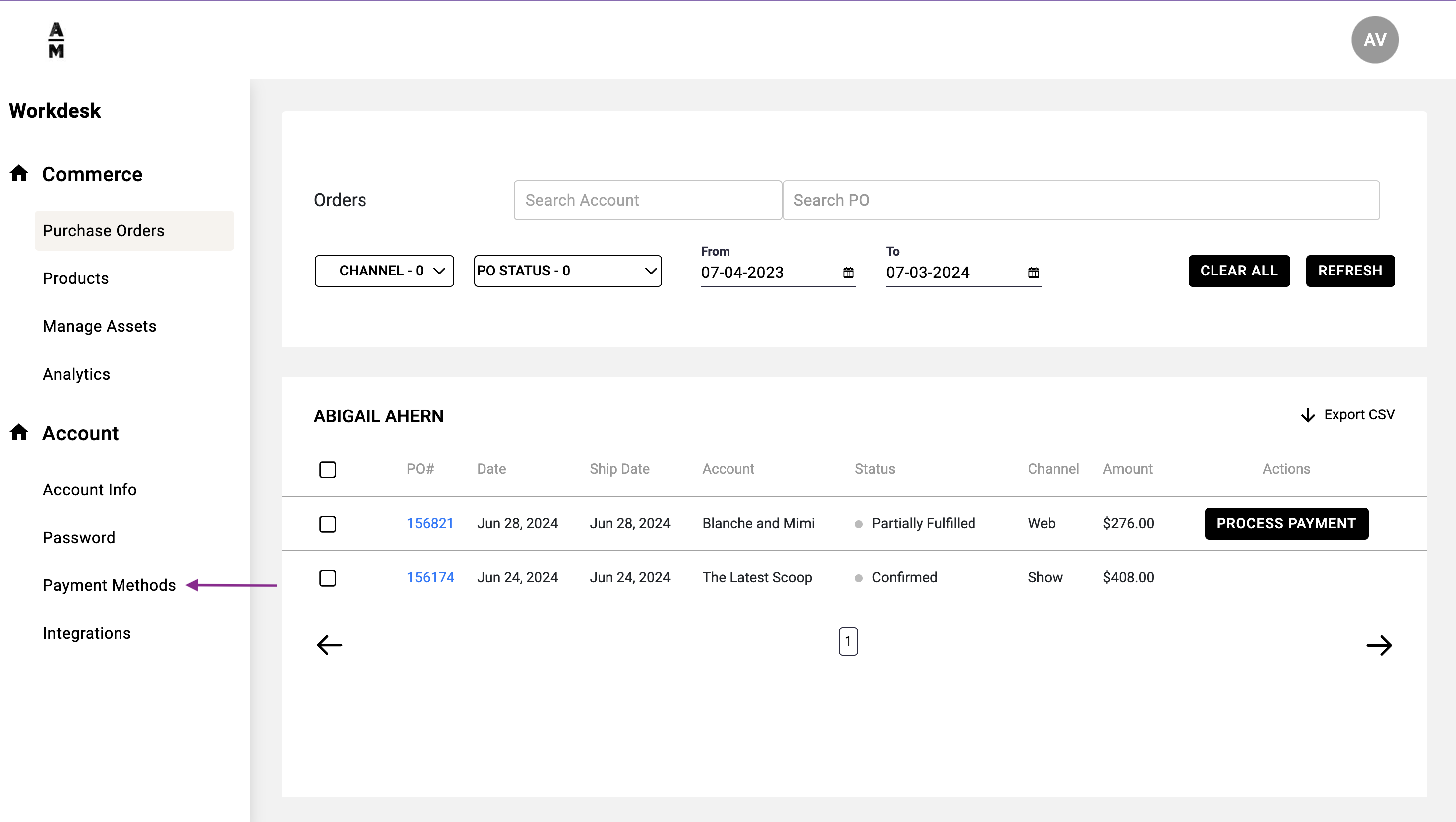Click the Search Account input field

648,200
